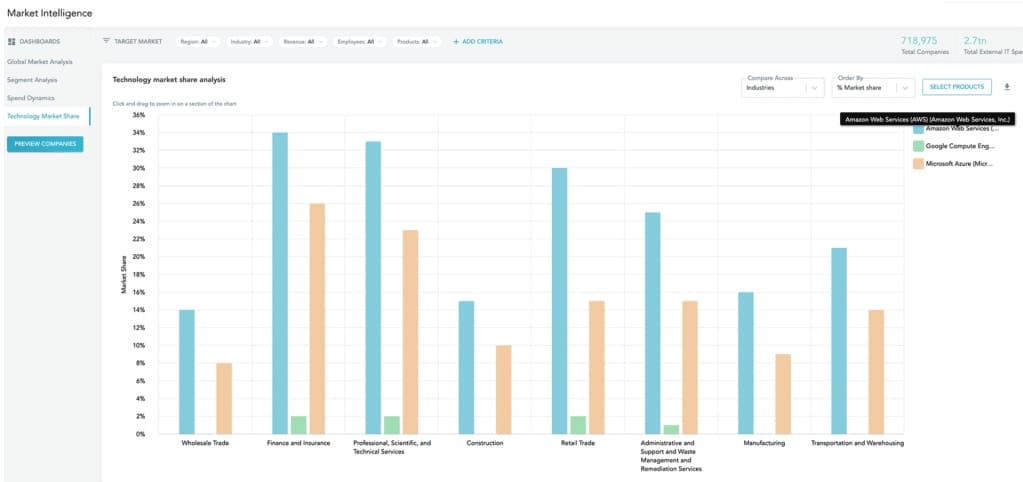The width and height of the screenshot is (1023, 482).
Task: Open Segment Analysis dashboard
Action: 32,80
